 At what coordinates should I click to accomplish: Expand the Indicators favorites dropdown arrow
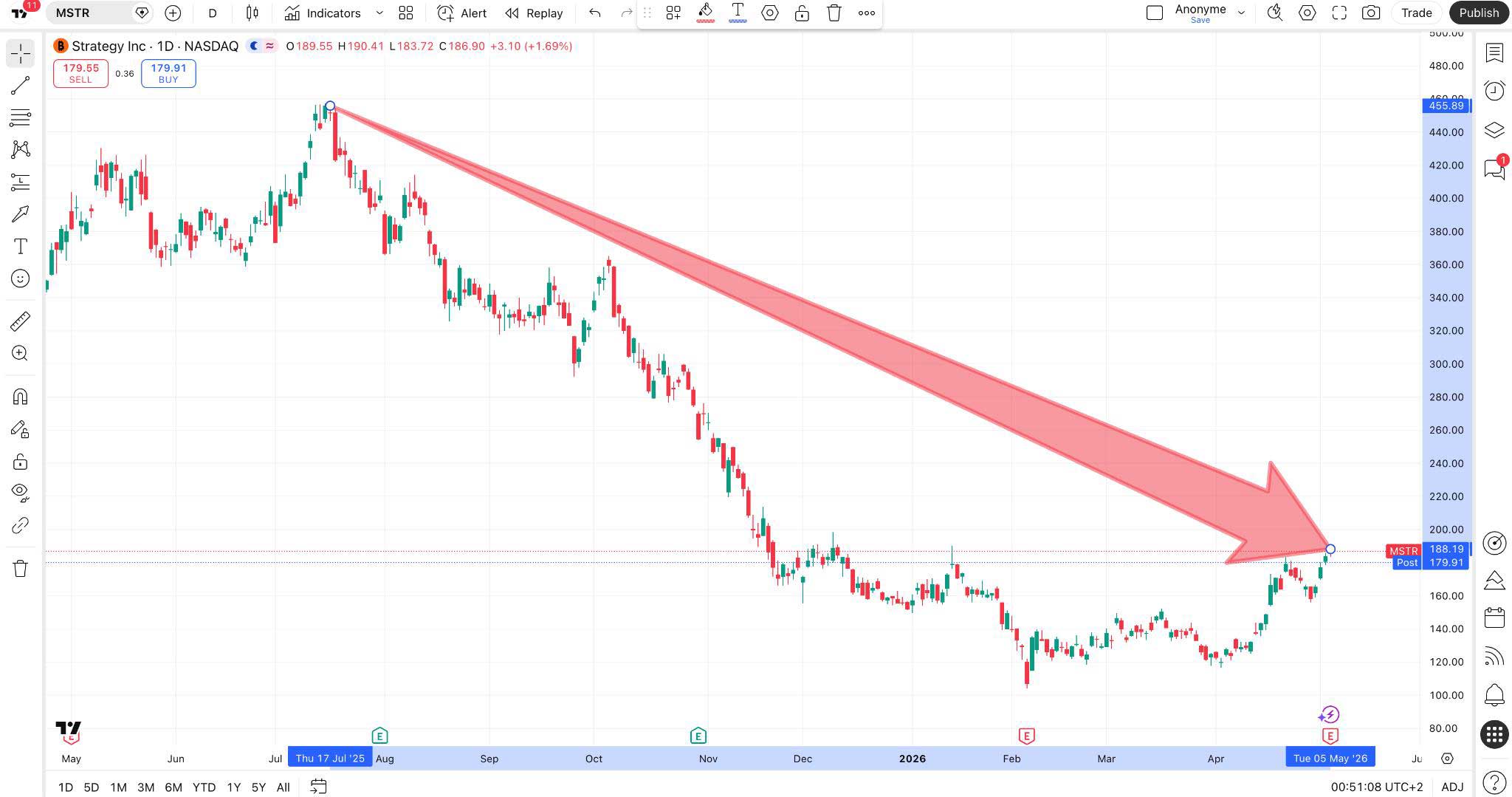click(x=379, y=13)
